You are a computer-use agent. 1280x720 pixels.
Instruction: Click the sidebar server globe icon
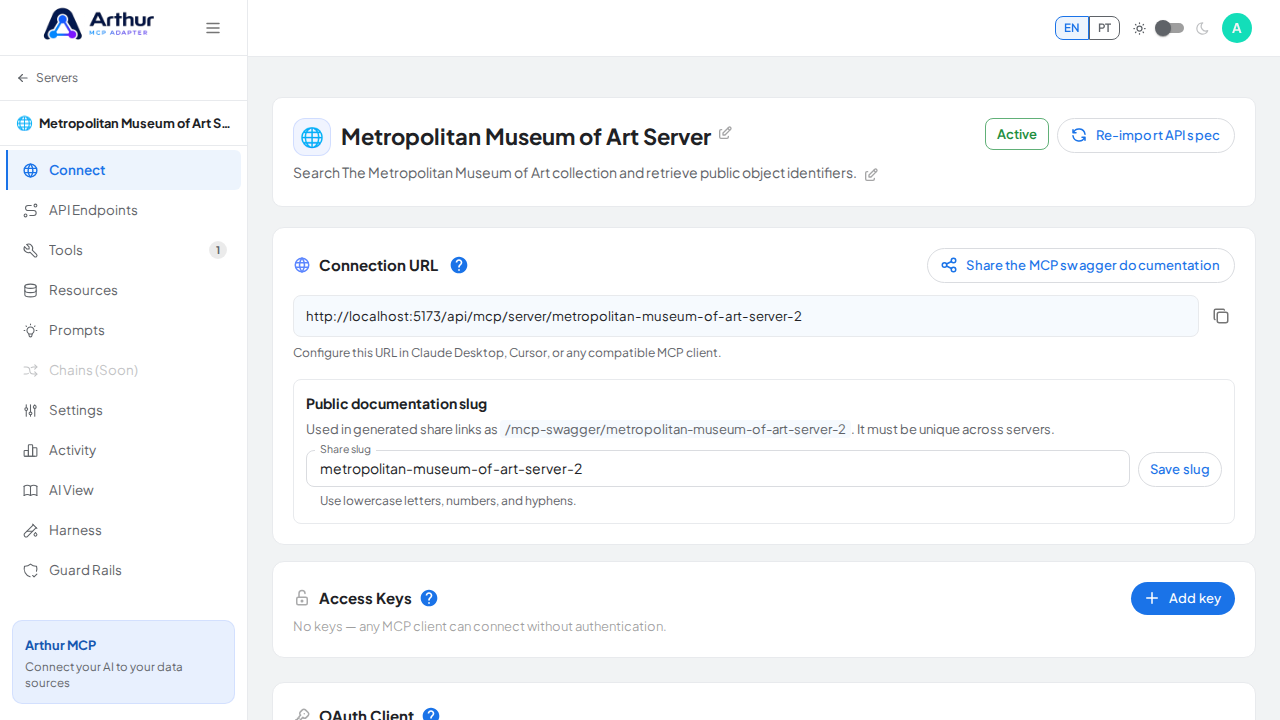25,123
